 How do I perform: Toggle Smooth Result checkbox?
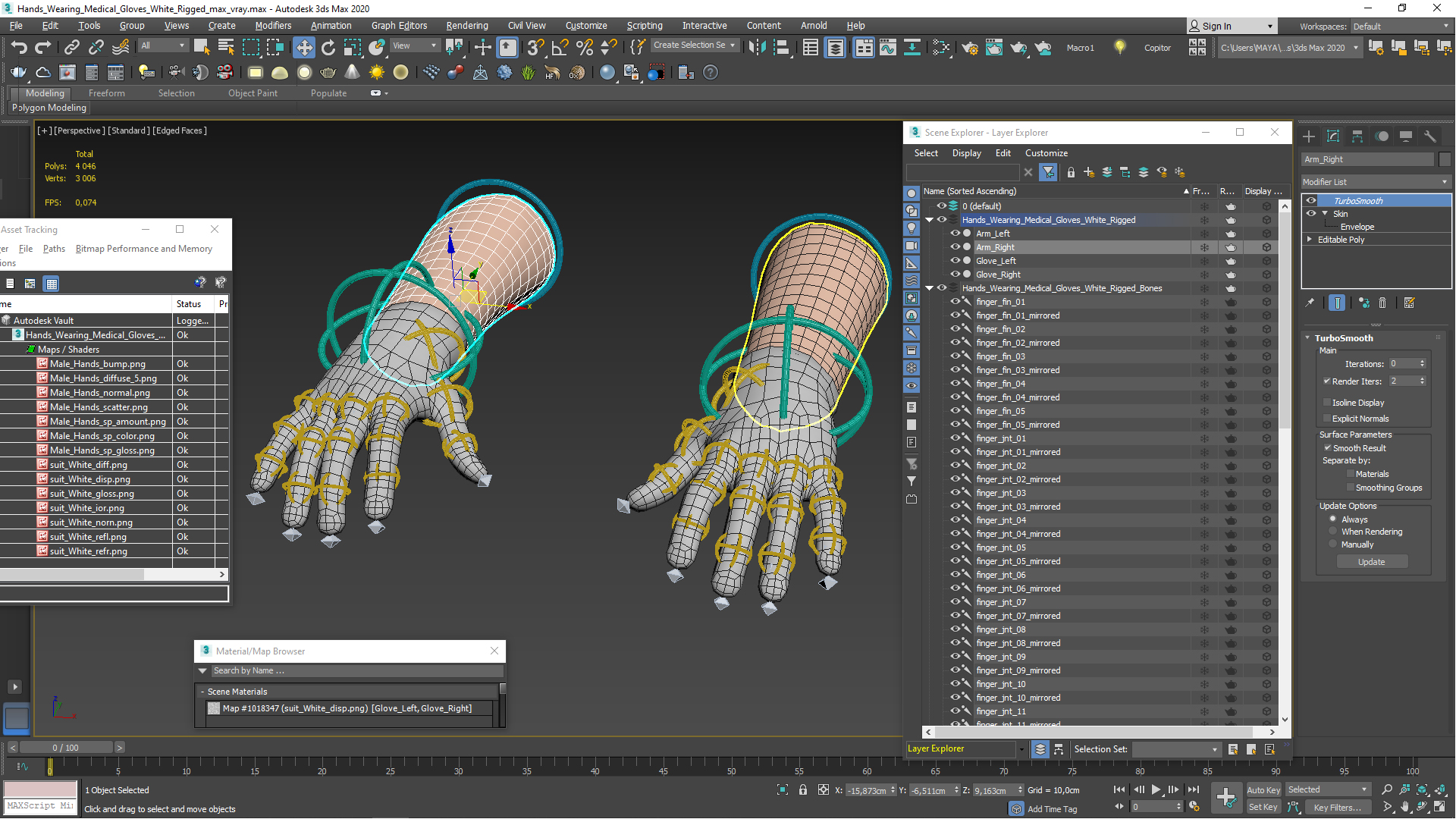(1328, 448)
